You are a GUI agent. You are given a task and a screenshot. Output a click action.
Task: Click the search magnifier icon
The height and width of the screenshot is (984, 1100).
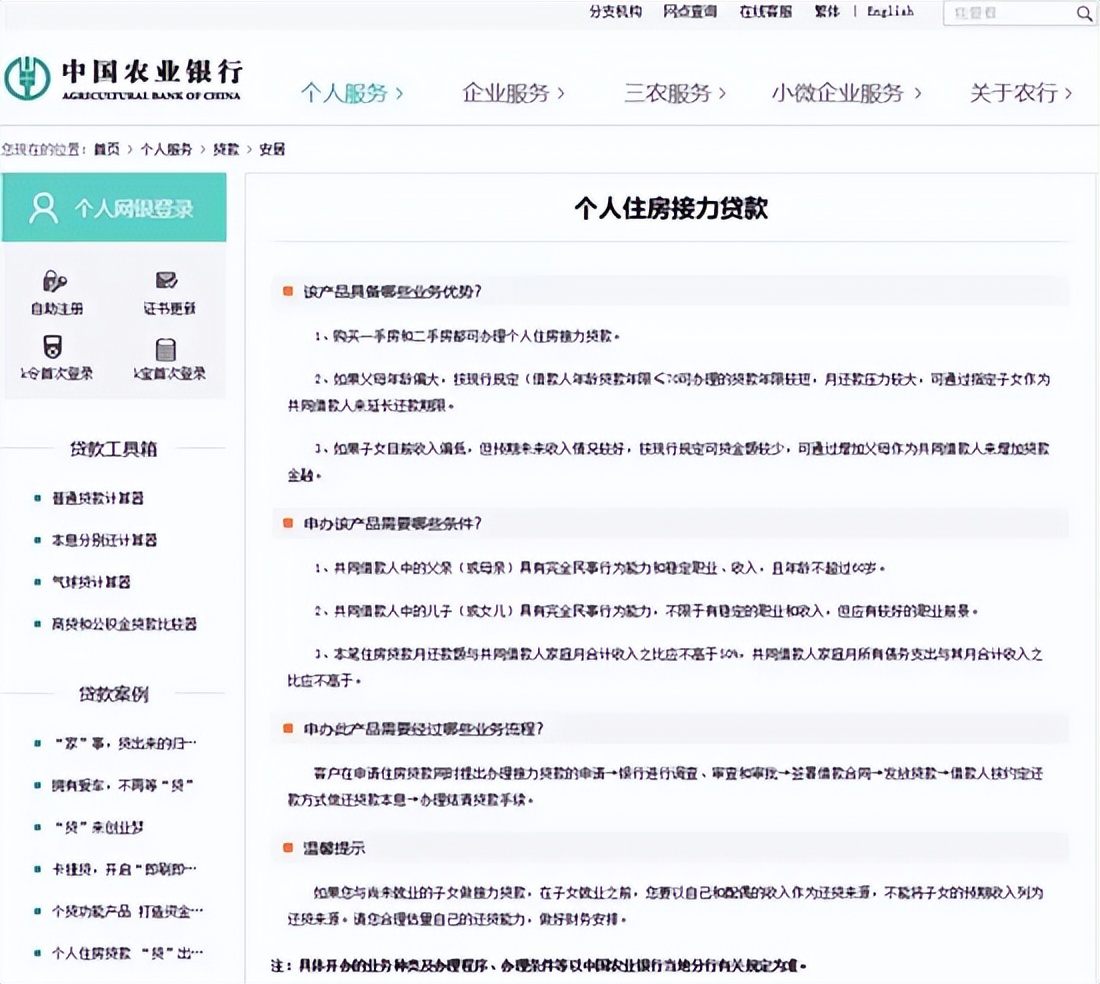[1085, 14]
